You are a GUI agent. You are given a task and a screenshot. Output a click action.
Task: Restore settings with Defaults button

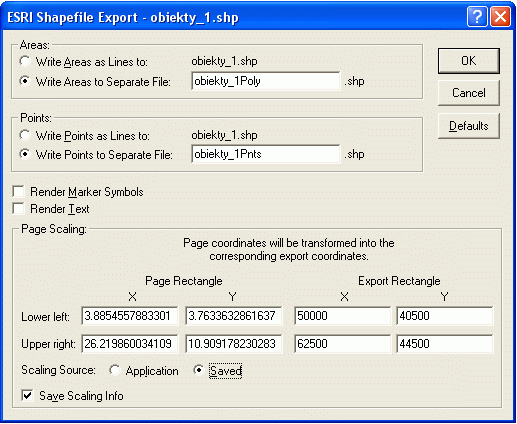(x=469, y=126)
